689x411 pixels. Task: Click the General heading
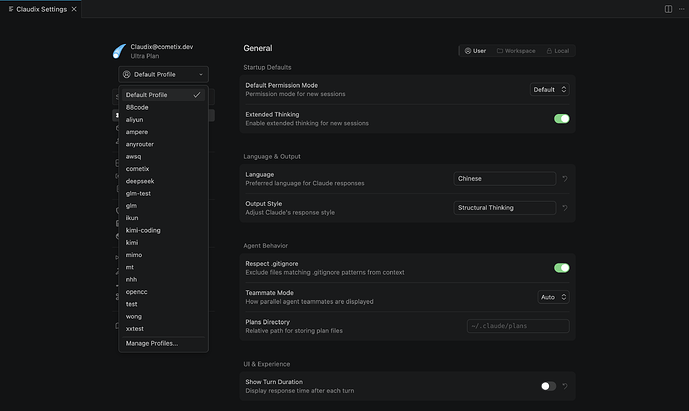tap(258, 48)
